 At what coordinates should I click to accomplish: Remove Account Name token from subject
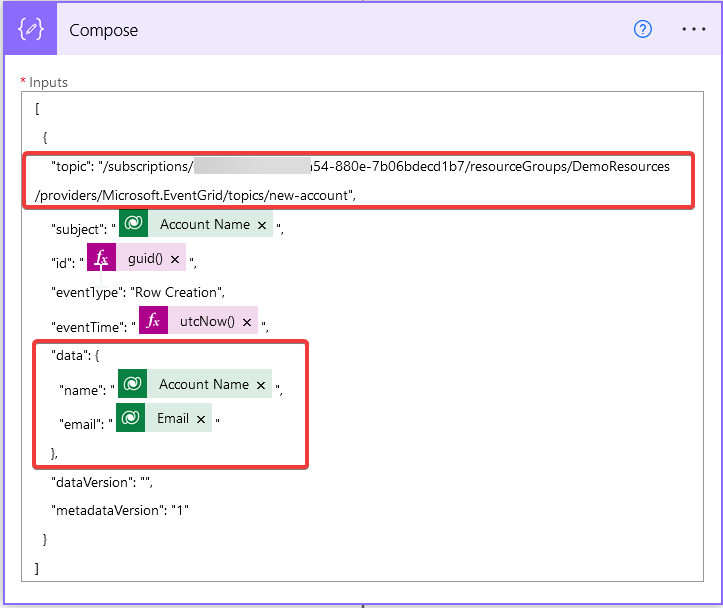coord(262,225)
